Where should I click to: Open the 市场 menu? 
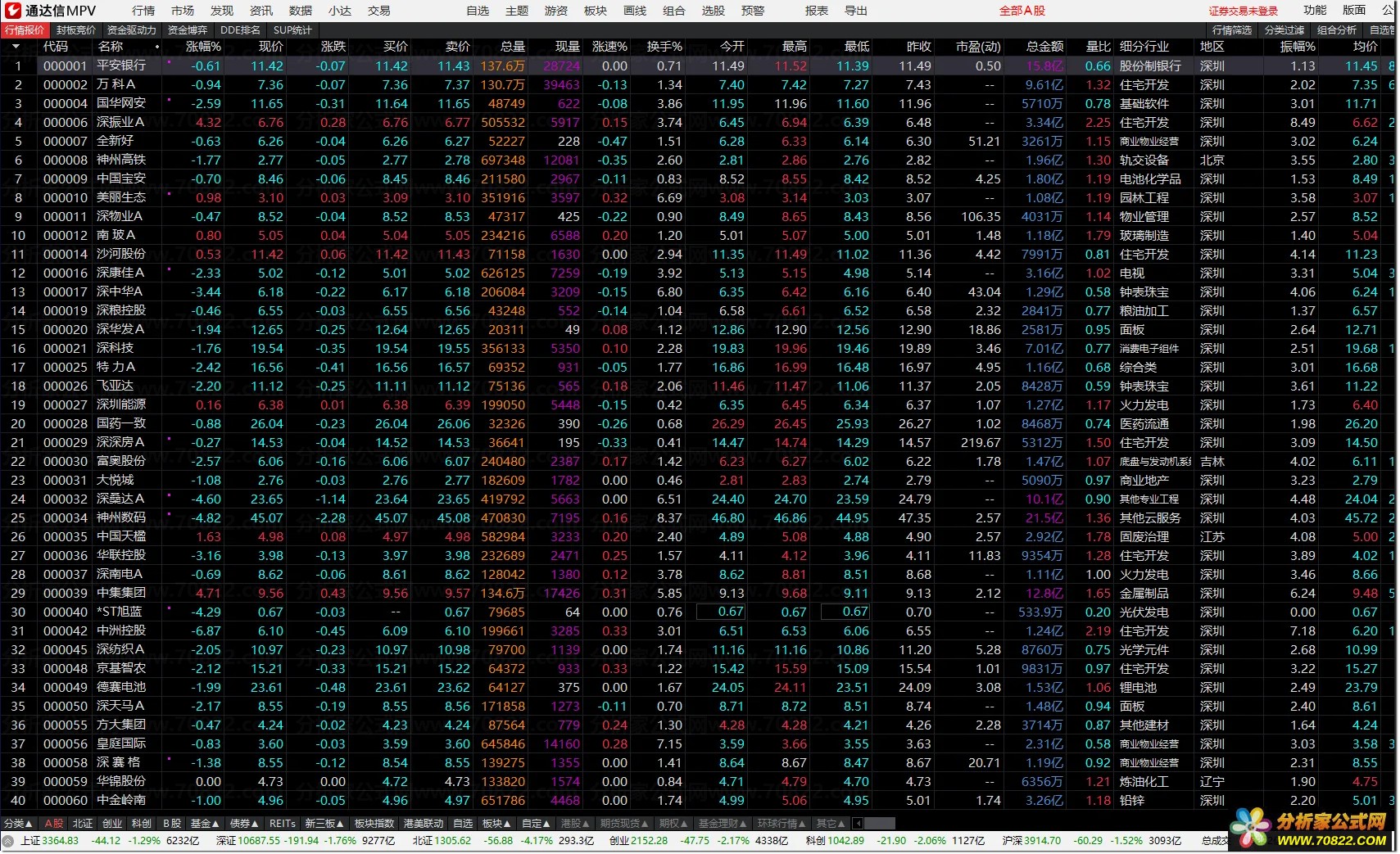[183, 11]
